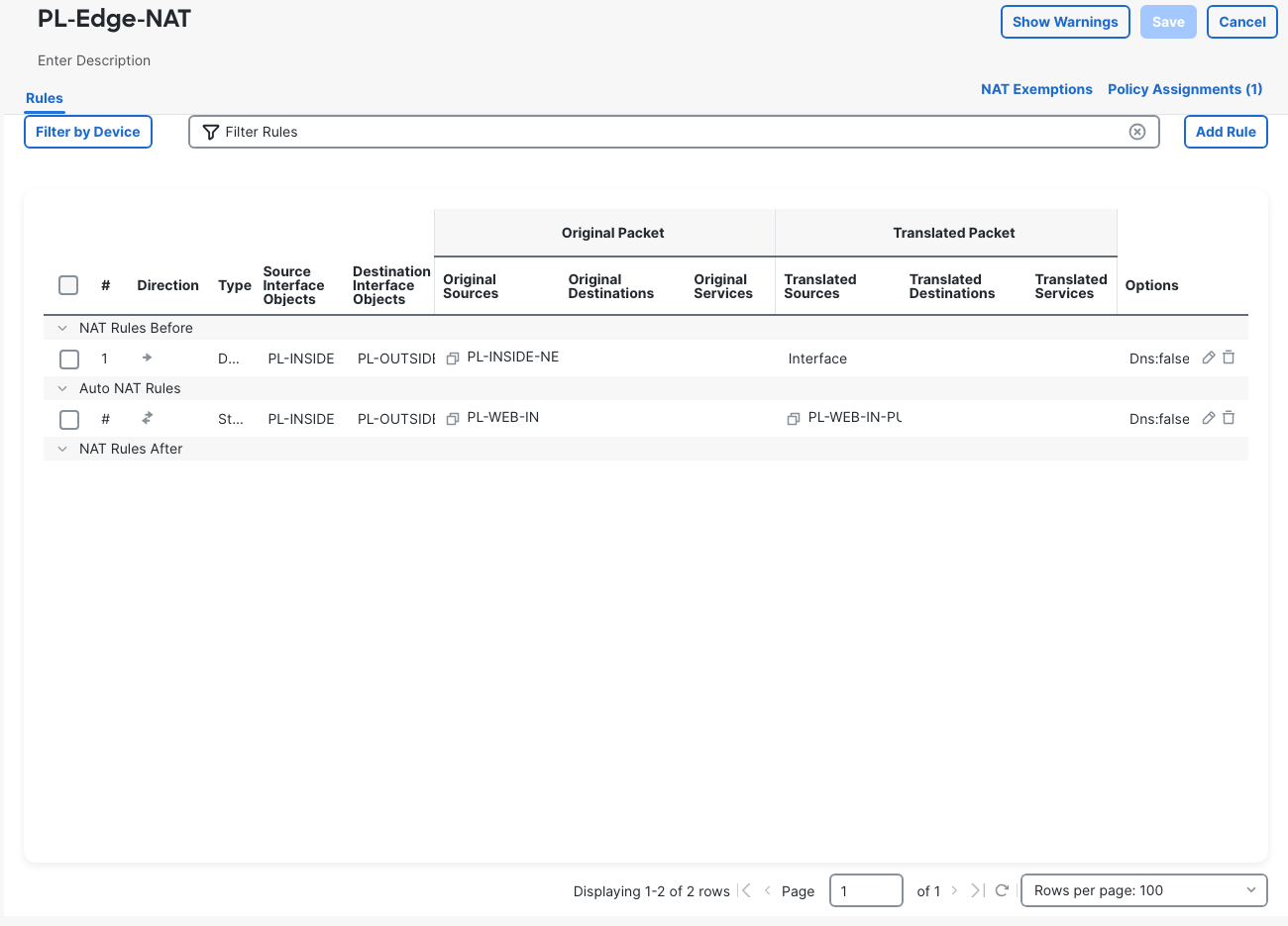1288x926 pixels.
Task: Click the direction arrow icon of rule 1
Action: (147, 358)
